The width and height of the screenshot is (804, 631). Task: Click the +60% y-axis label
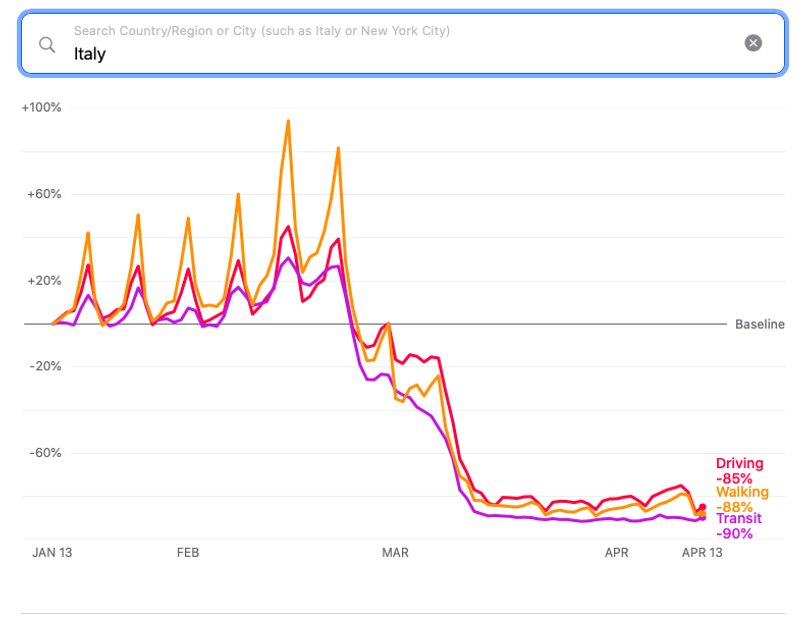[x=44, y=194]
